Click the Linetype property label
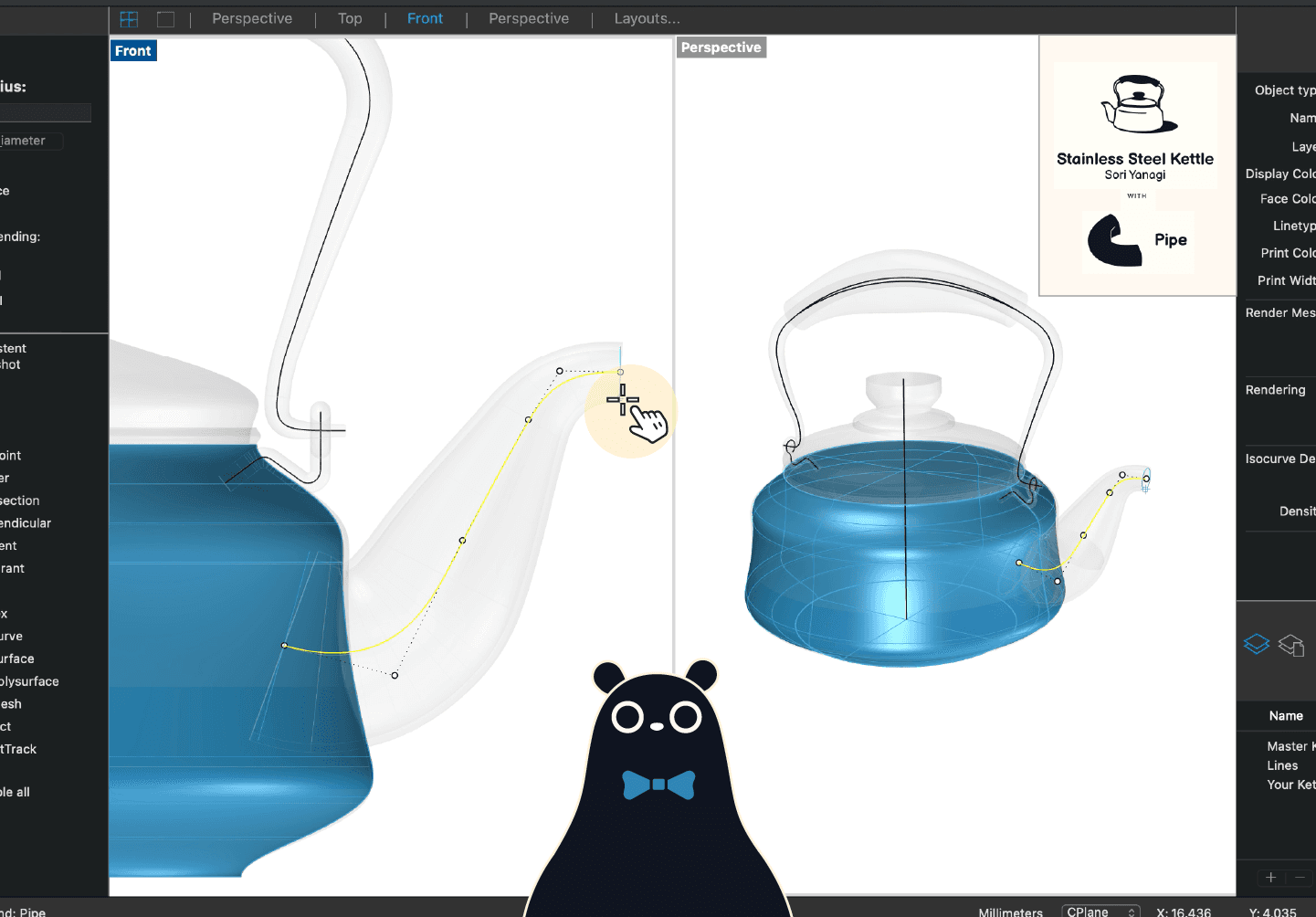This screenshot has width=1316, height=917. (x=1294, y=226)
